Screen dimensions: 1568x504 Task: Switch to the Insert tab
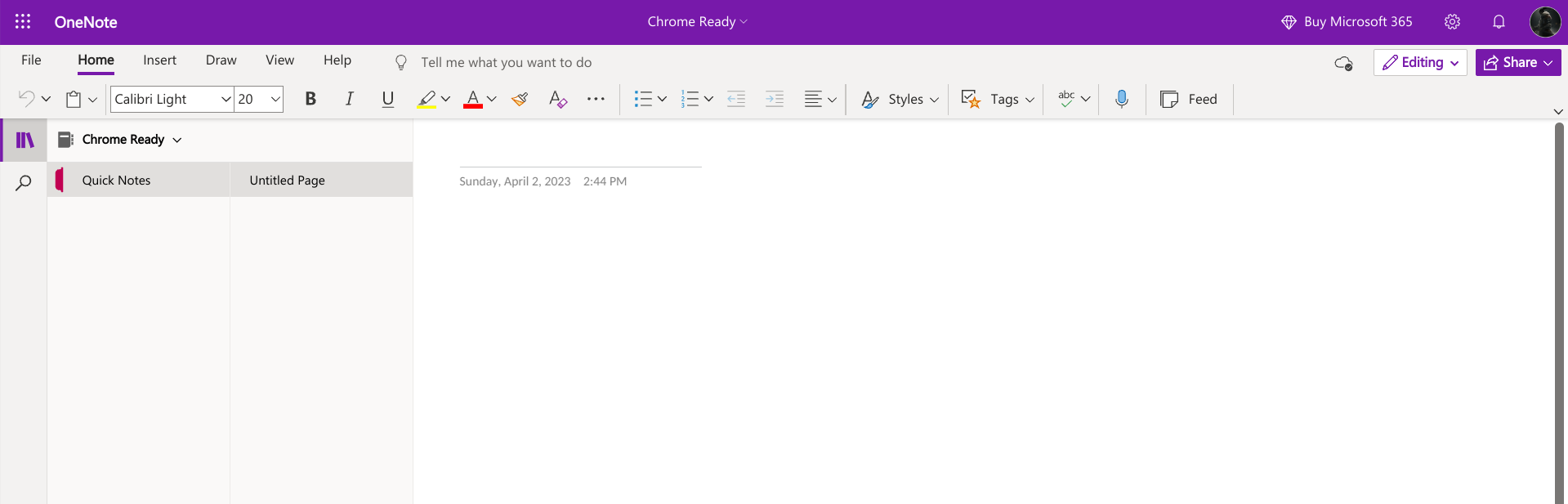(x=160, y=60)
